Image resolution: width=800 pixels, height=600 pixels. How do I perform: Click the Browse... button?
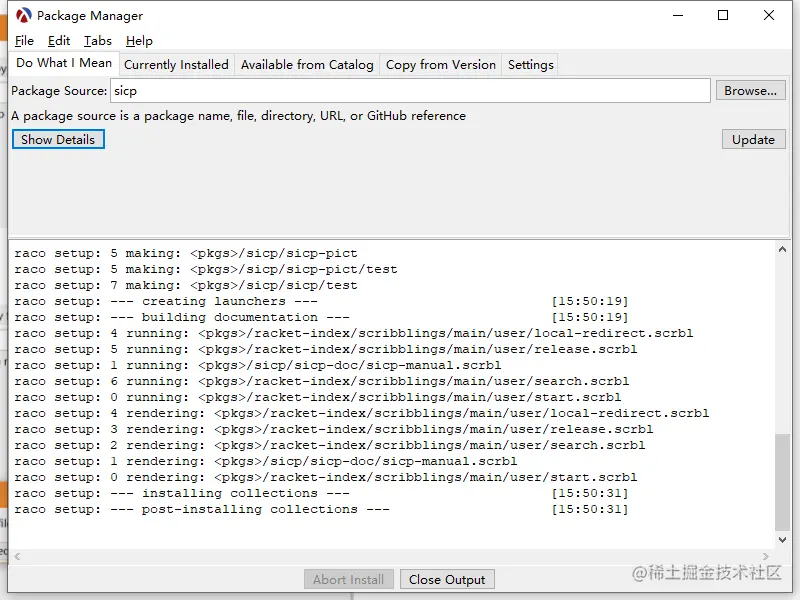(x=750, y=90)
